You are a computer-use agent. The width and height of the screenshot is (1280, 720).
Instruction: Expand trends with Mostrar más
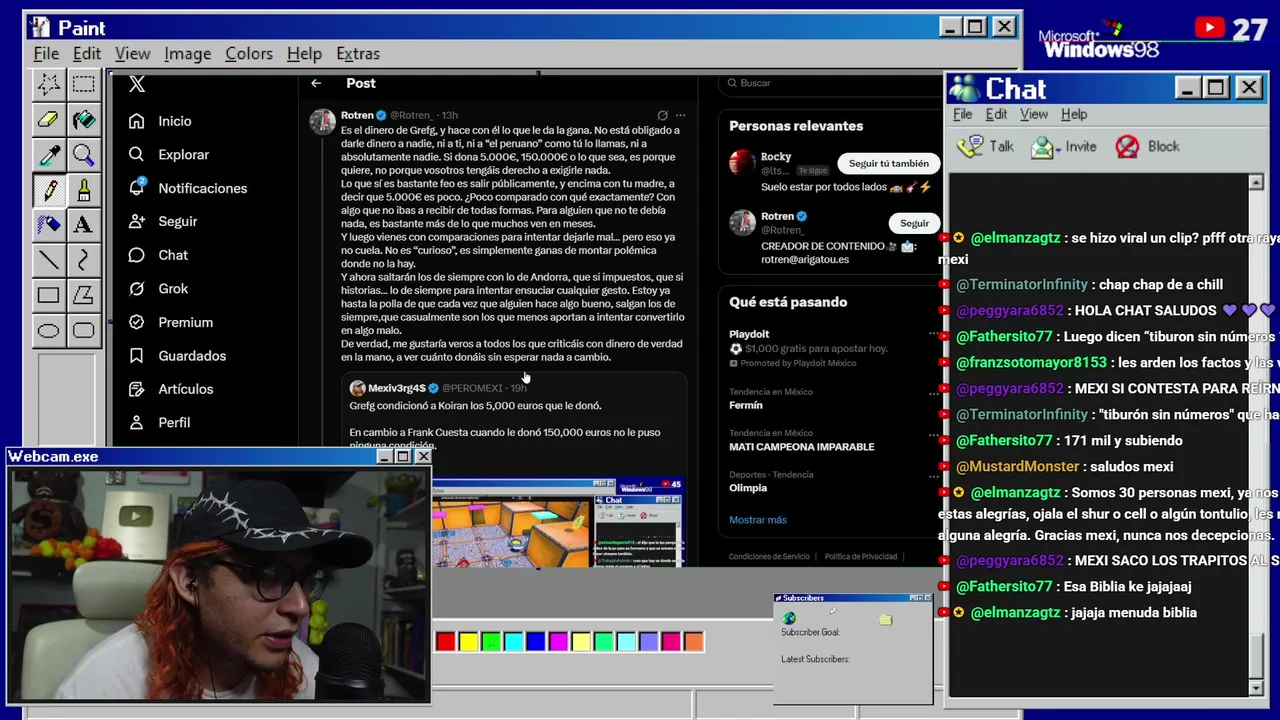tap(758, 520)
